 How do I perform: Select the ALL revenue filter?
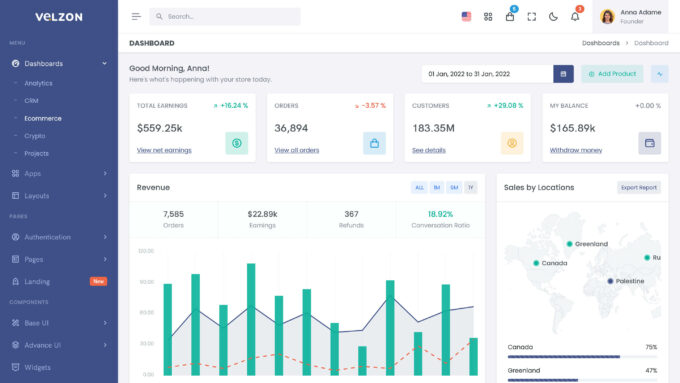pyautogui.click(x=419, y=187)
